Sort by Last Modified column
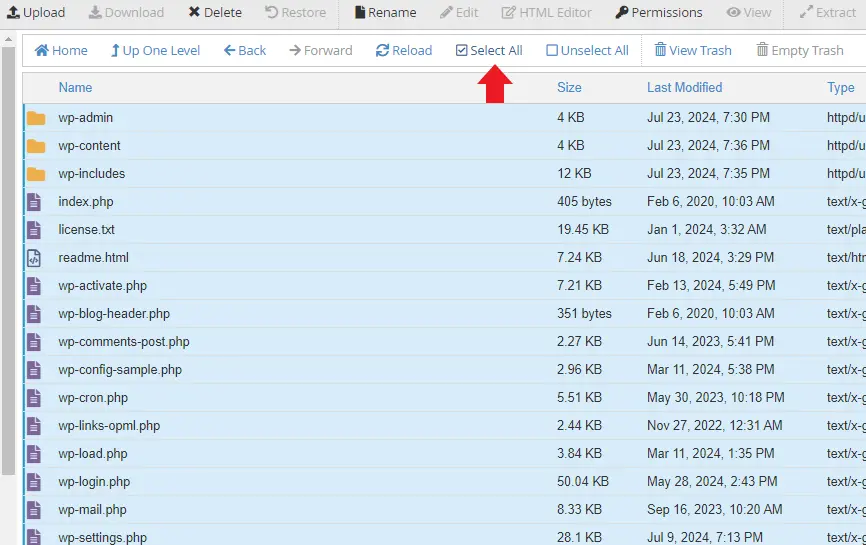Viewport: 866px width, 545px height. (684, 87)
